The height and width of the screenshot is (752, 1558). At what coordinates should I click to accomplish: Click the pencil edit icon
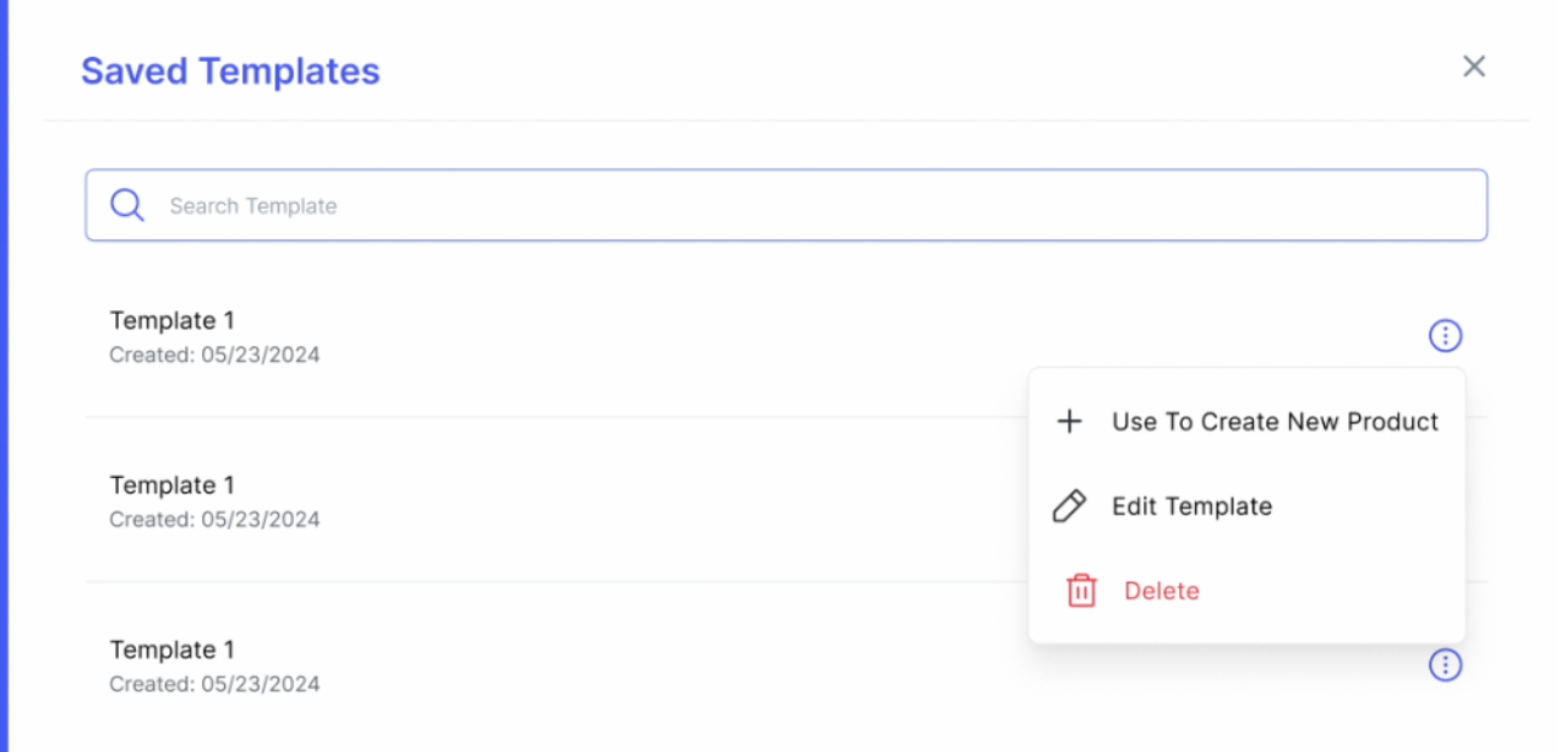tap(1069, 506)
